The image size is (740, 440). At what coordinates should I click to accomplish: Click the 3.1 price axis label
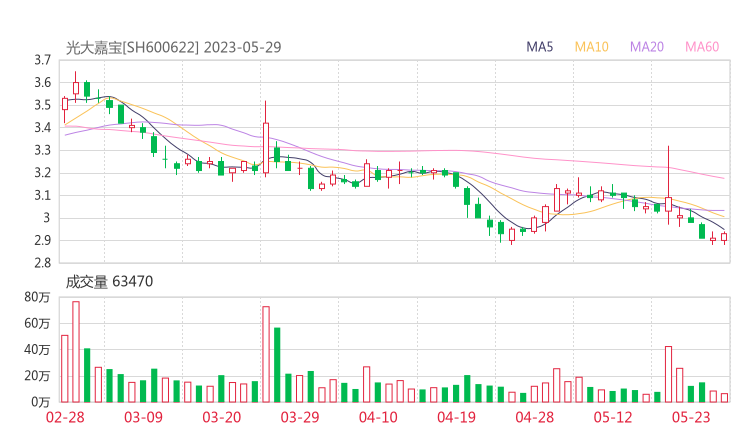pos(42,195)
